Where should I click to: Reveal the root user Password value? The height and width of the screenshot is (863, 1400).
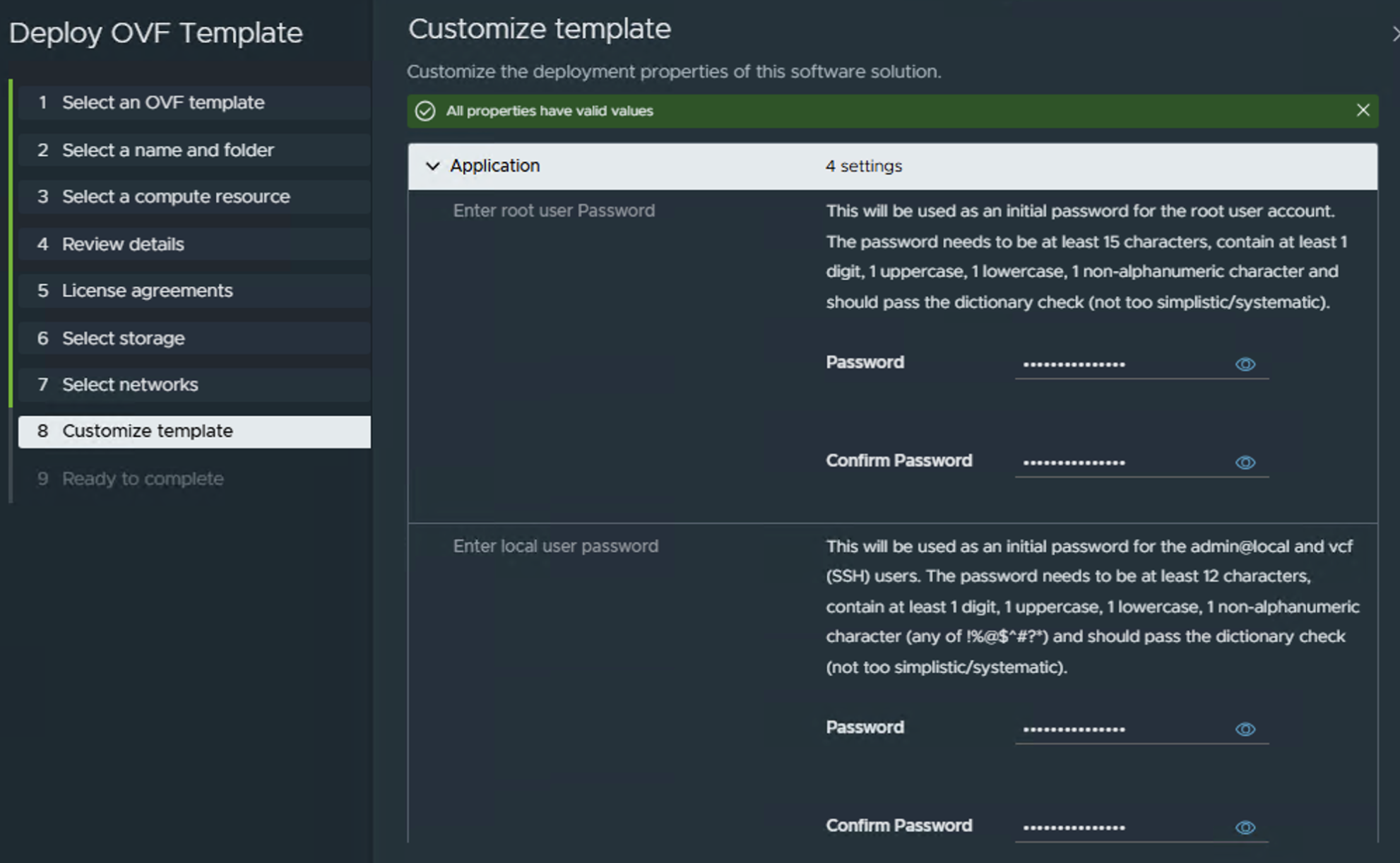[1245, 364]
